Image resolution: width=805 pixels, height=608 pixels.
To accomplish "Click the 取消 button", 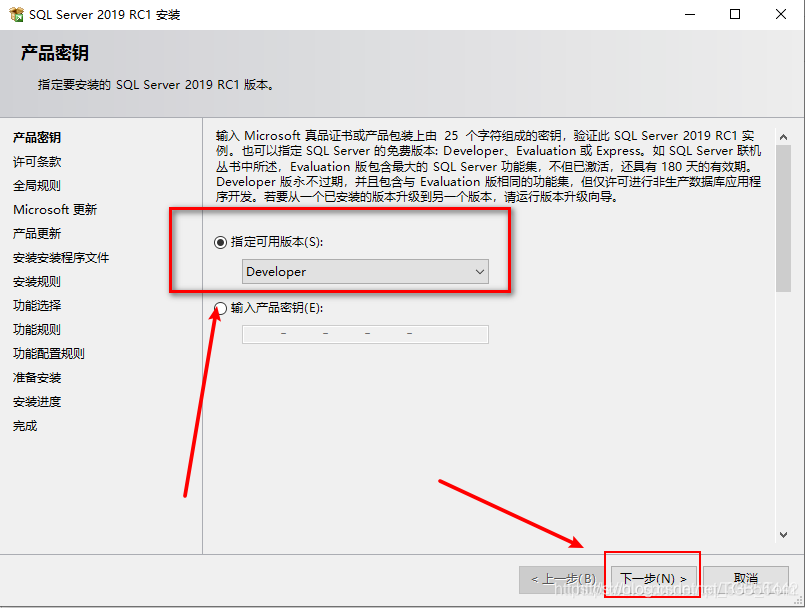I will tap(745, 579).
